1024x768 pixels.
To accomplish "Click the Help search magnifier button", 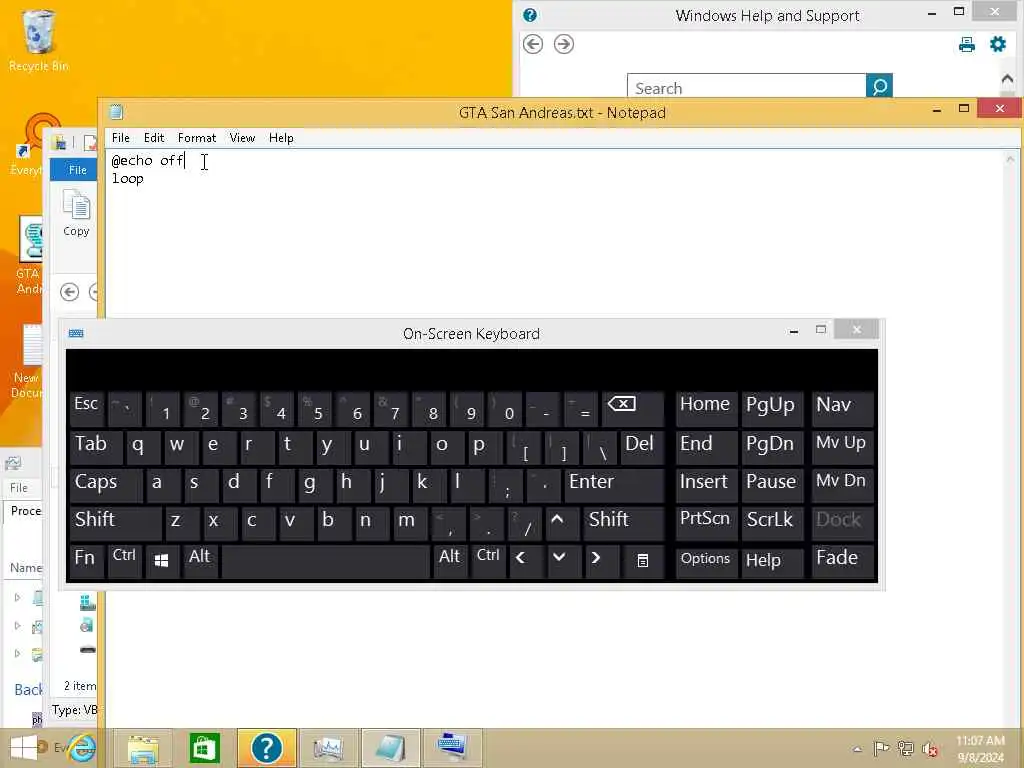I will pos(879,86).
